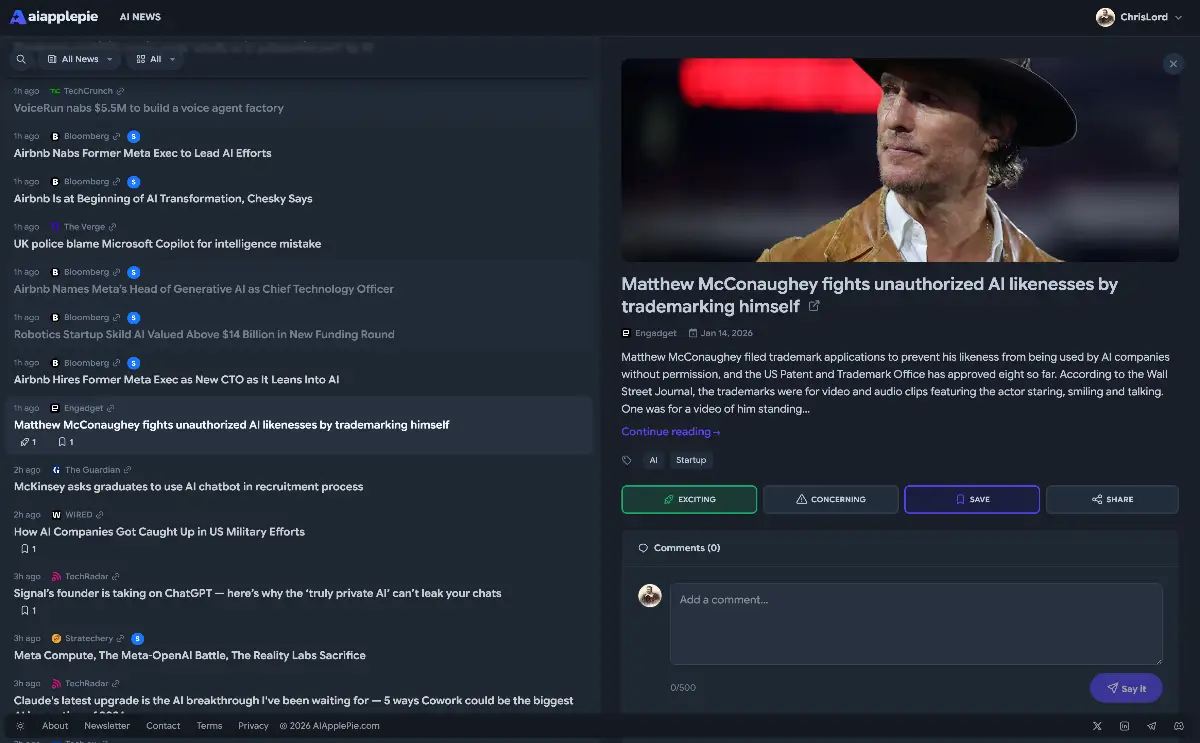Open the news search magnifier icon
The image size is (1200, 743).
[x=21, y=59]
